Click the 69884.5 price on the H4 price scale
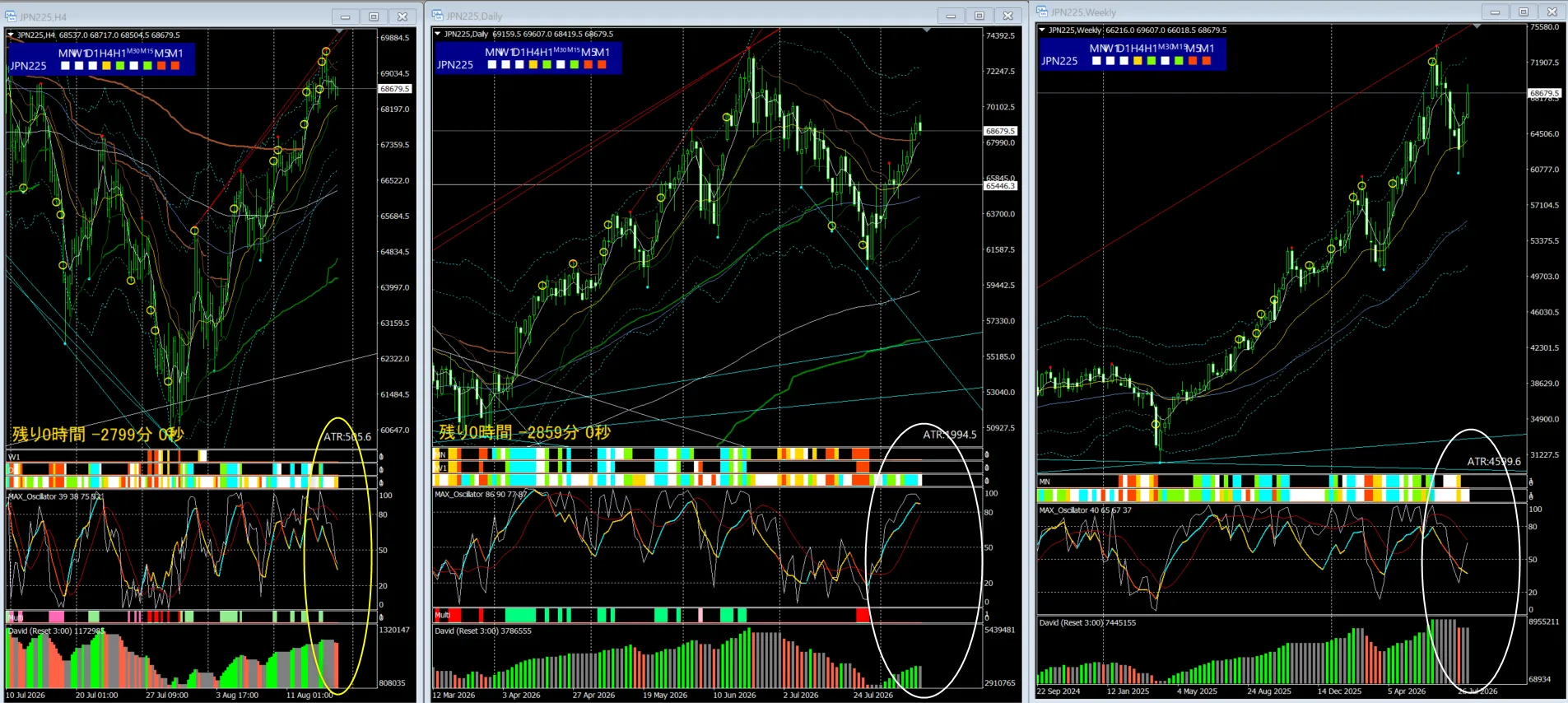 click(395, 38)
